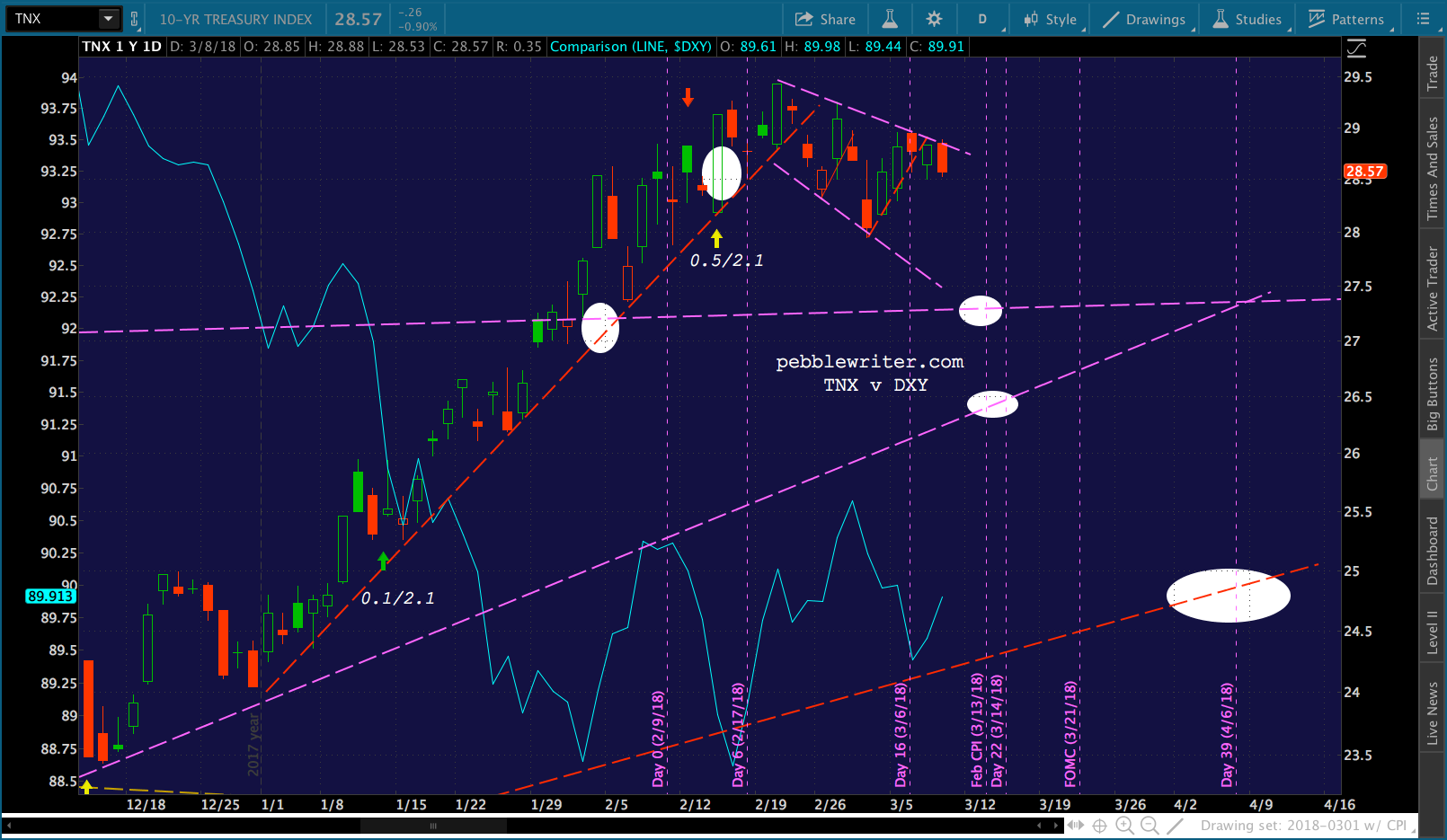Open the Style dropdown menu

(x=1051, y=19)
